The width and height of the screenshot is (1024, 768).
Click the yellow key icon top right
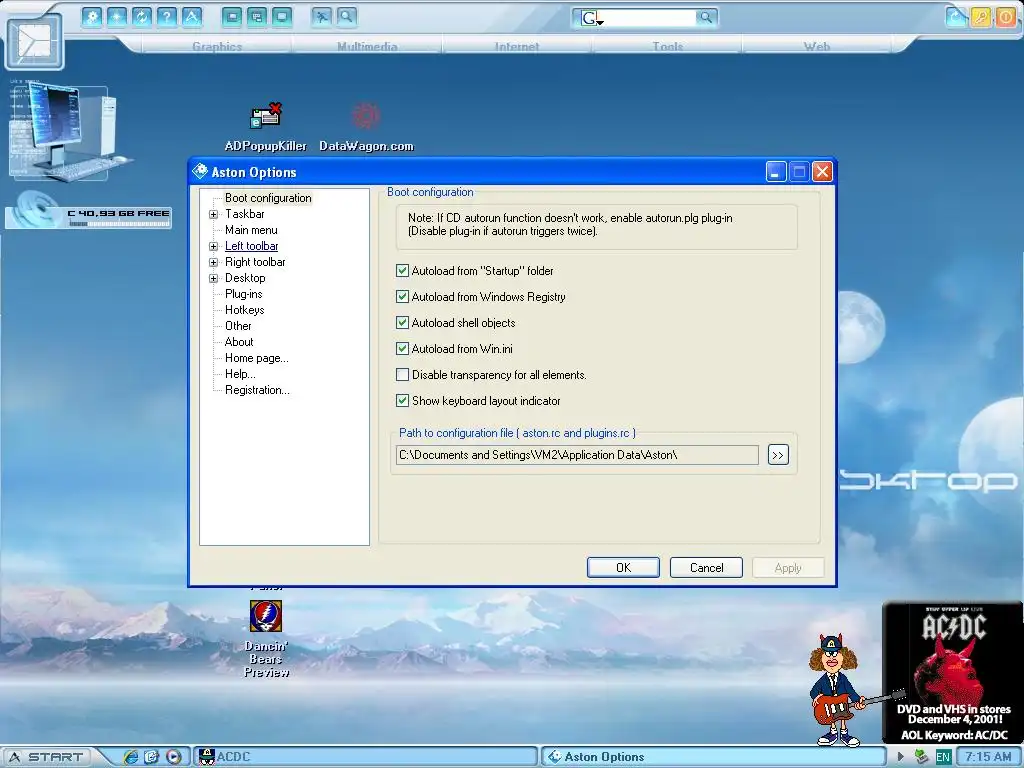(980, 17)
